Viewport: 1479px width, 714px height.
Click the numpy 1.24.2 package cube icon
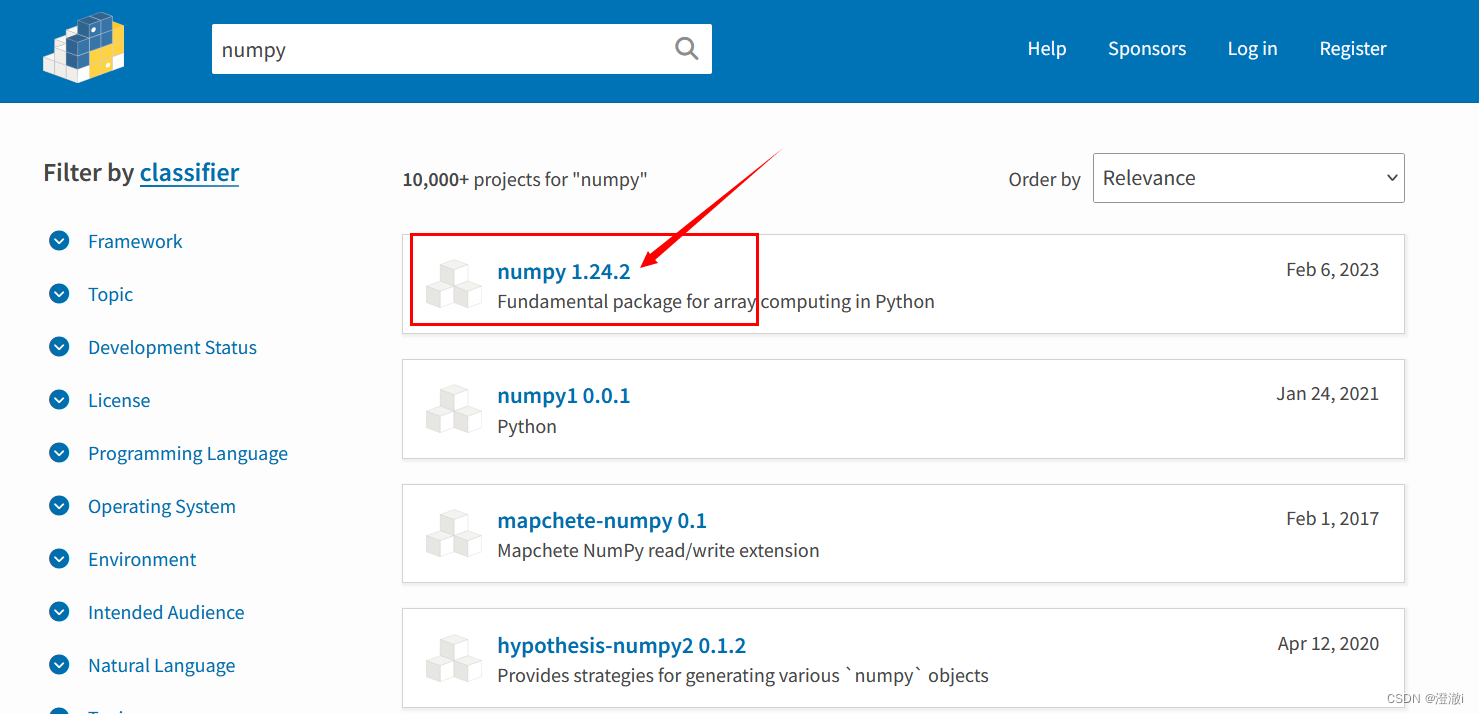pyautogui.click(x=454, y=284)
